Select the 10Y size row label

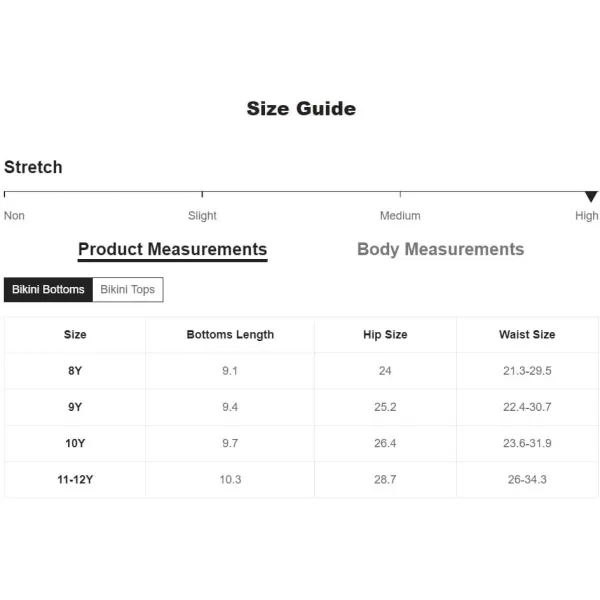[x=75, y=443]
